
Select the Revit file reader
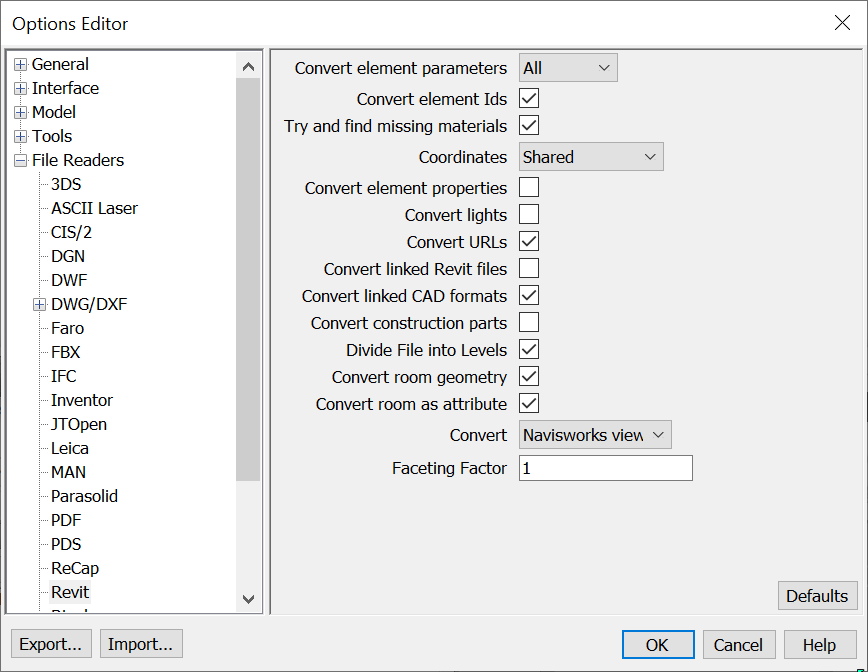(x=69, y=592)
